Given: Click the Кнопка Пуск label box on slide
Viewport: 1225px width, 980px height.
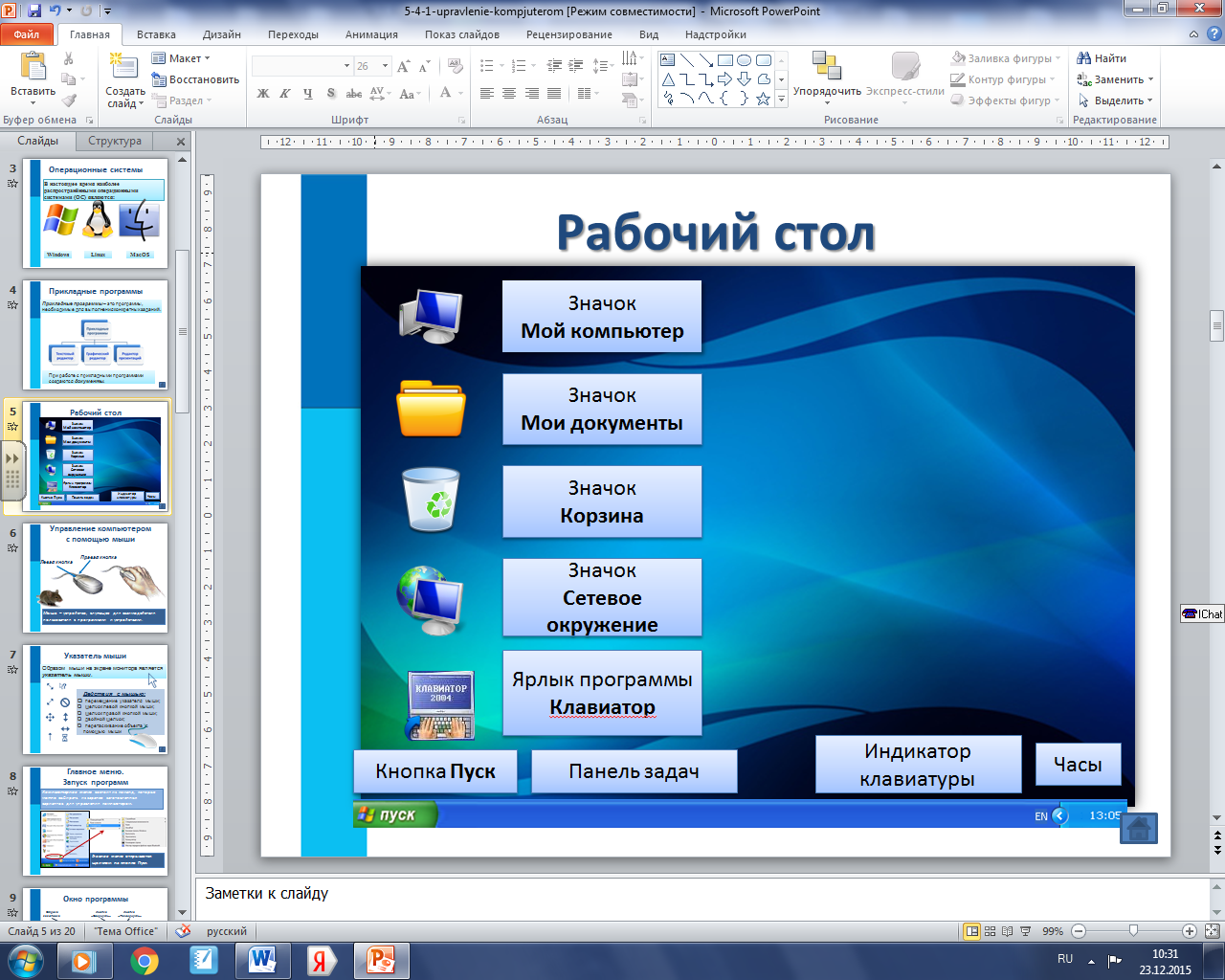Looking at the screenshot, I should click(x=435, y=771).
